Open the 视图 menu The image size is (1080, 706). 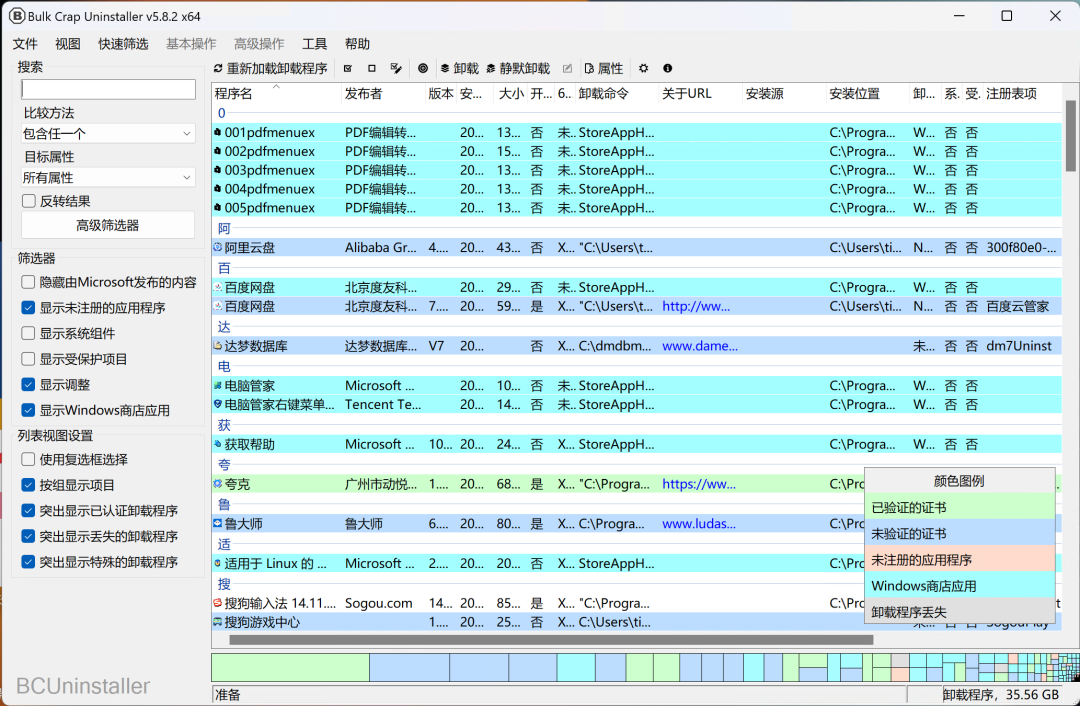67,43
